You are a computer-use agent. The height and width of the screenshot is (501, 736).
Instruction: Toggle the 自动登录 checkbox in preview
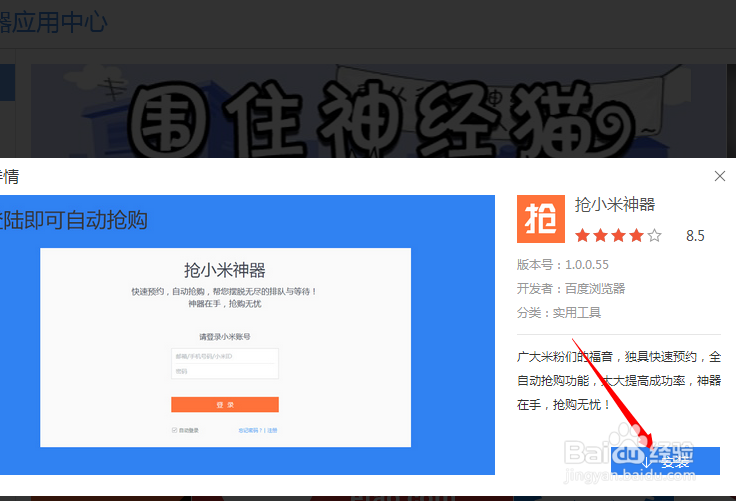pyautogui.click(x=175, y=430)
